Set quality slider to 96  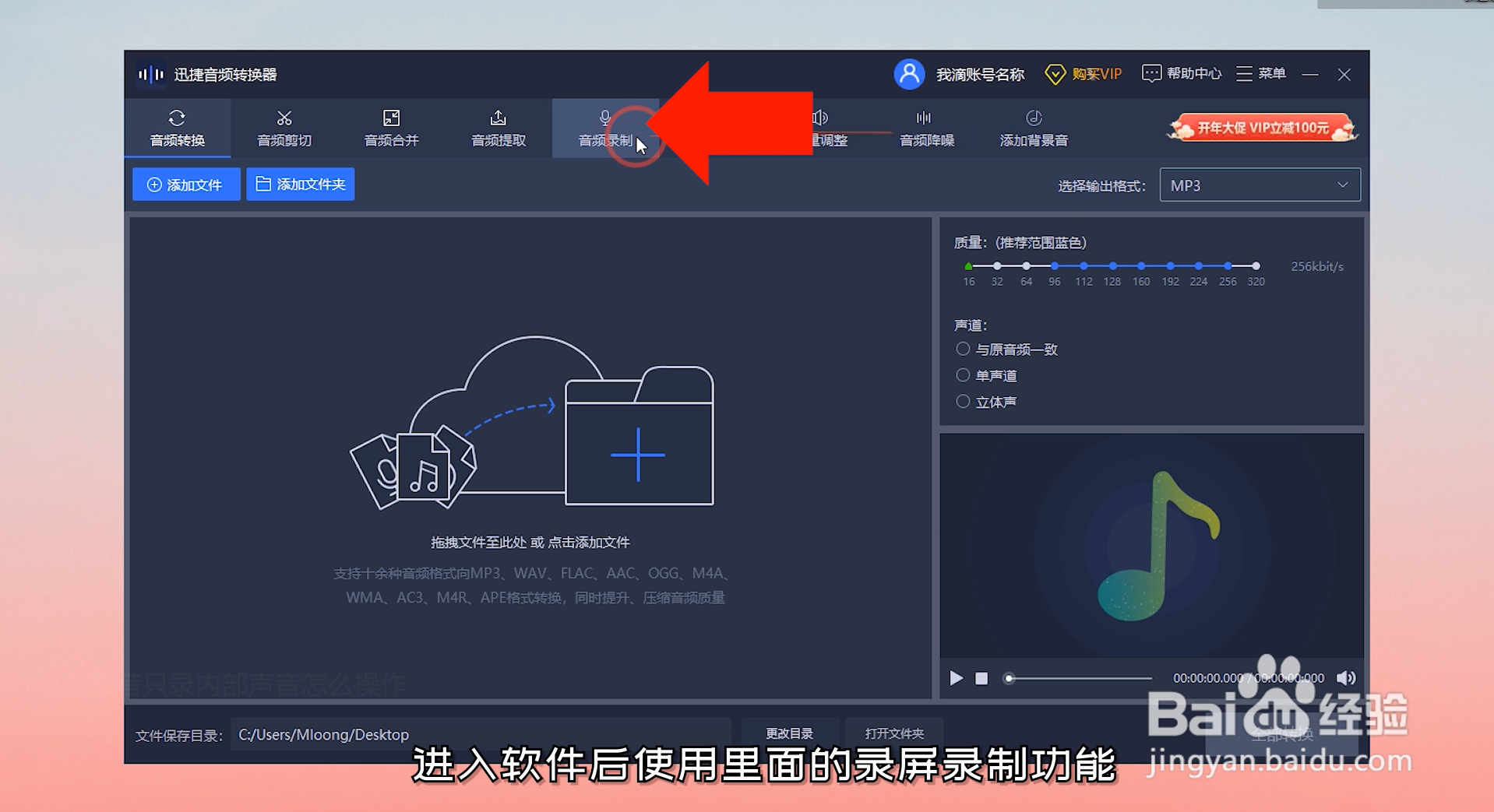click(1055, 266)
